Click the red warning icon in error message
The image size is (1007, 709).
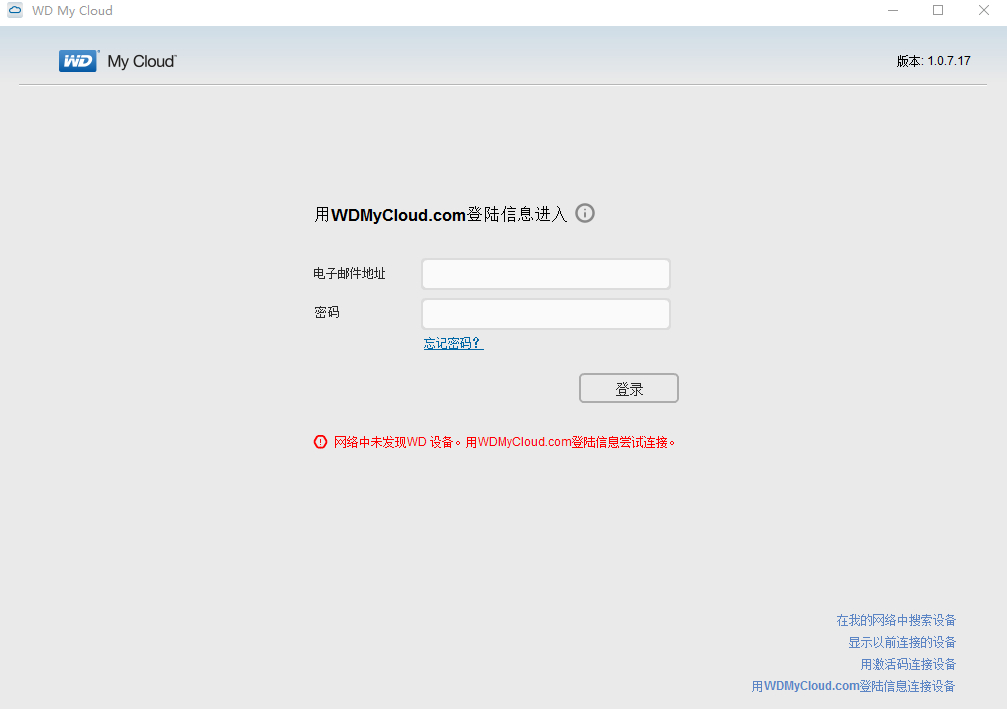(x=320, y=442)
